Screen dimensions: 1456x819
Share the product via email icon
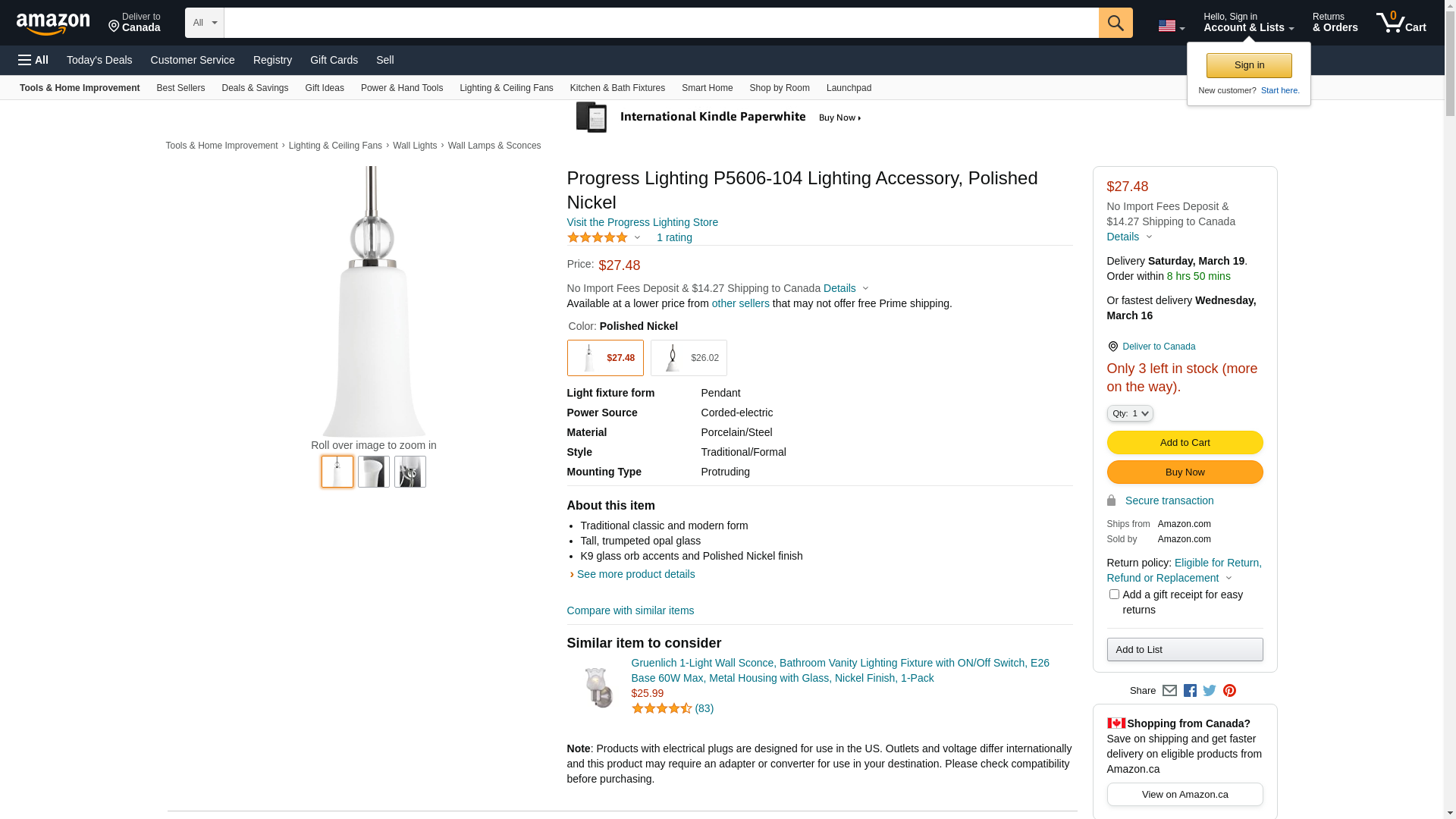[1169, 691]
